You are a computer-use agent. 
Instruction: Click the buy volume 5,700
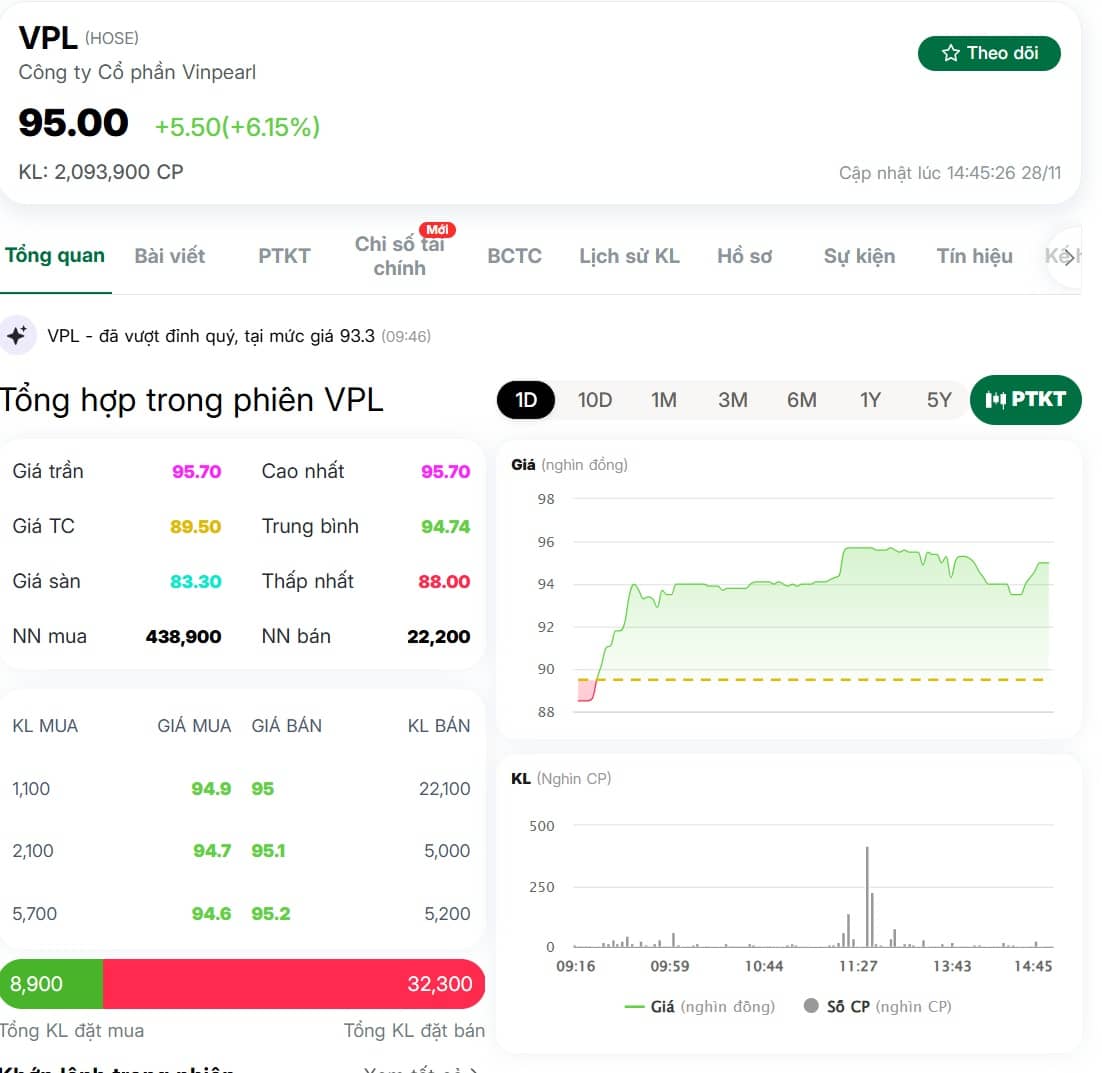click(34, 913)
